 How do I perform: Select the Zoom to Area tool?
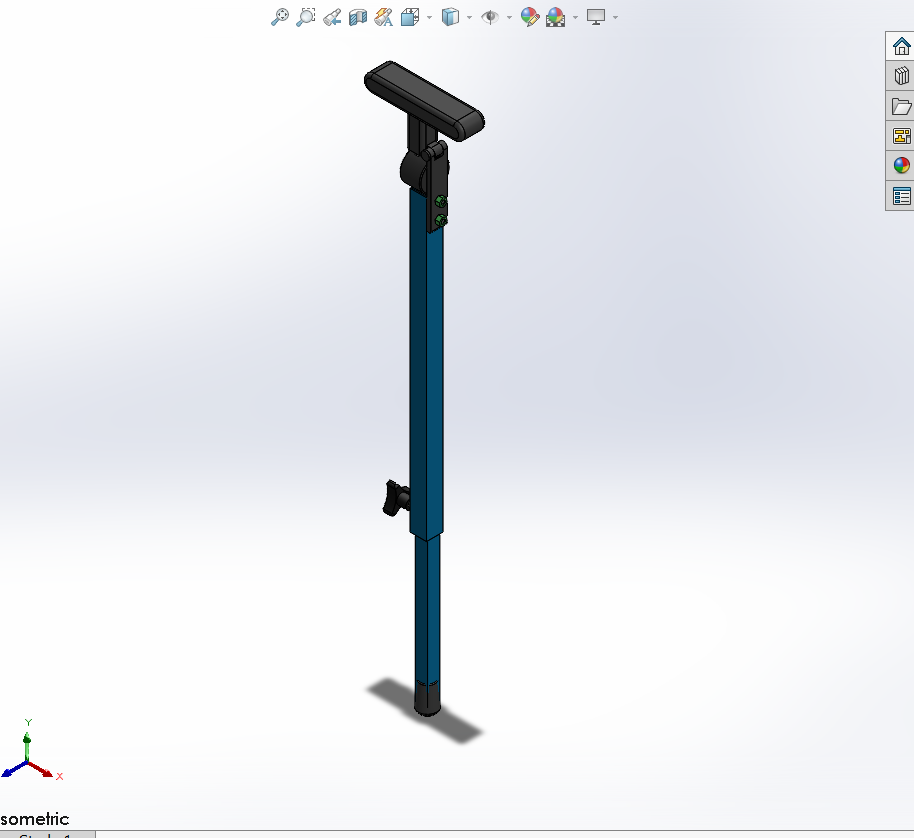(306, 17)
